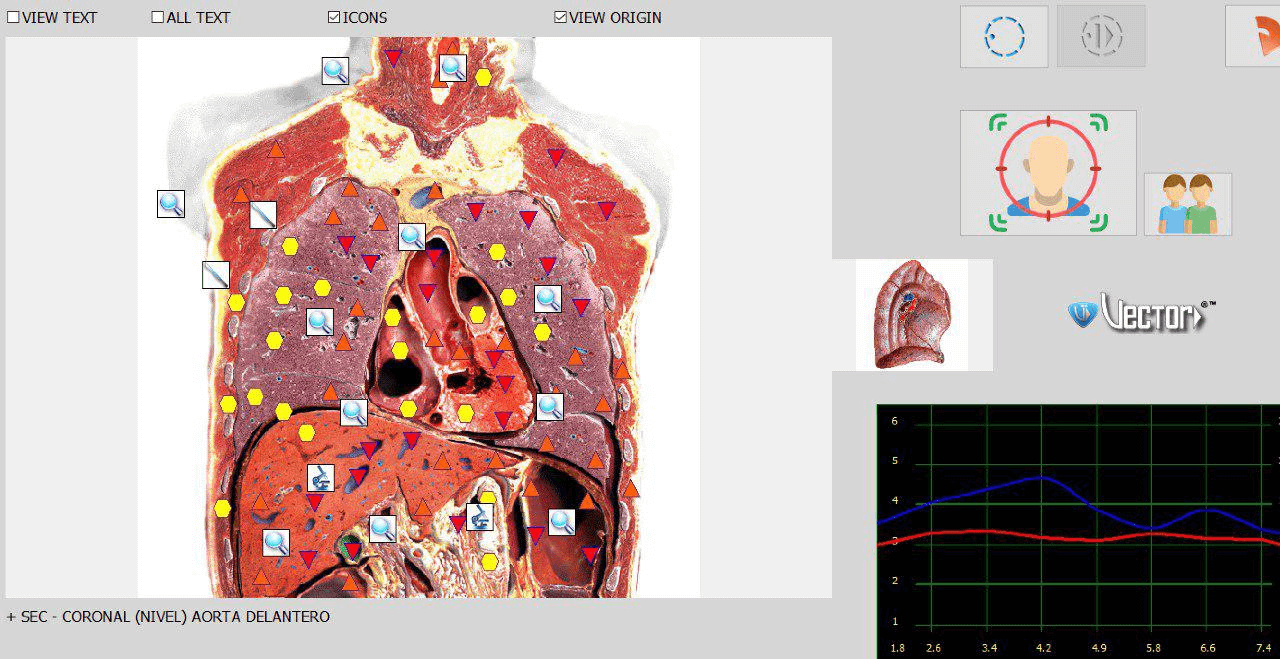Screen dimensions: 1280x659
Task: Uncheck the VIEW ORIGIN option
Action: (x=559, y=17)
